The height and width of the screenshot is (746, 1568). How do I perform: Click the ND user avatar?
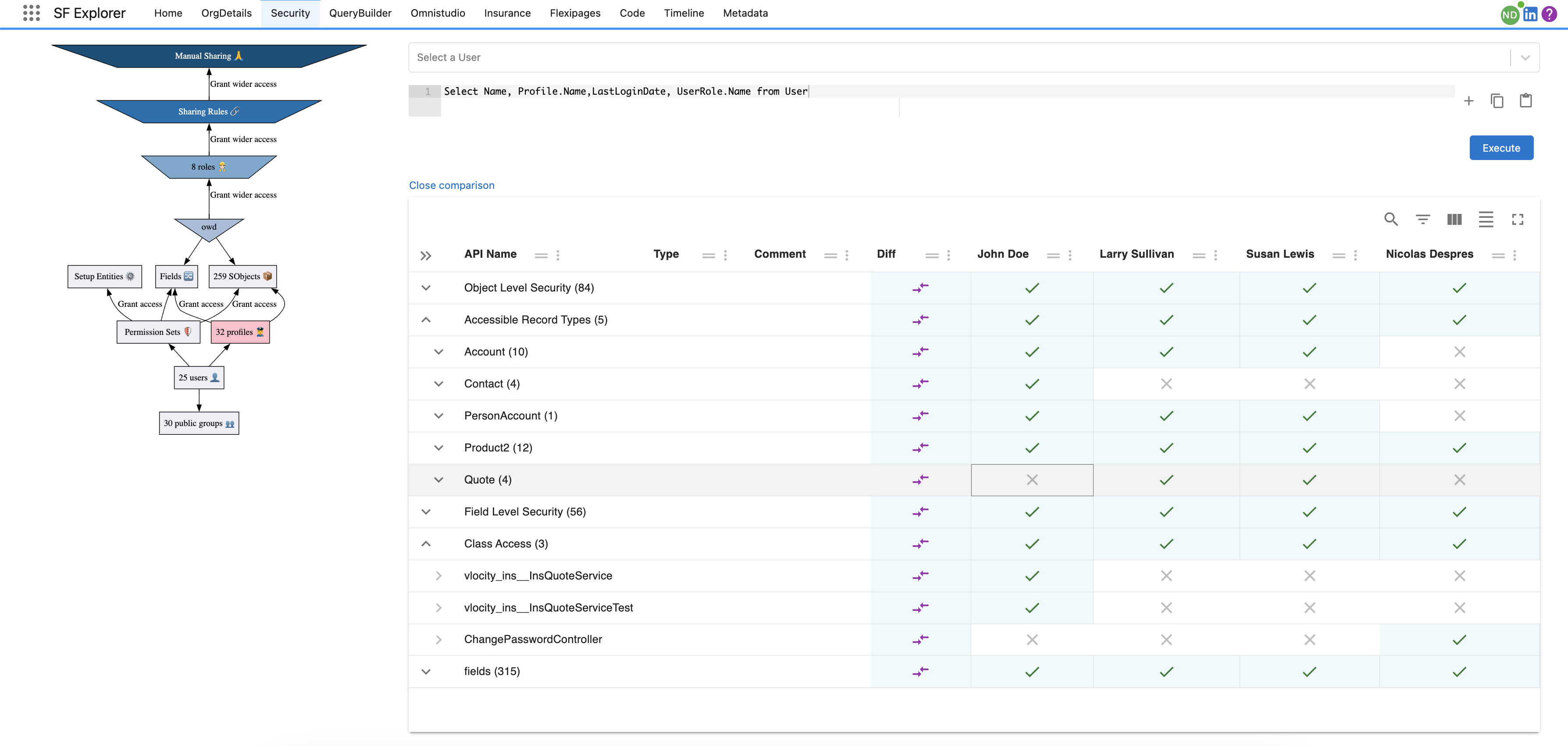tap(1510, 14)
